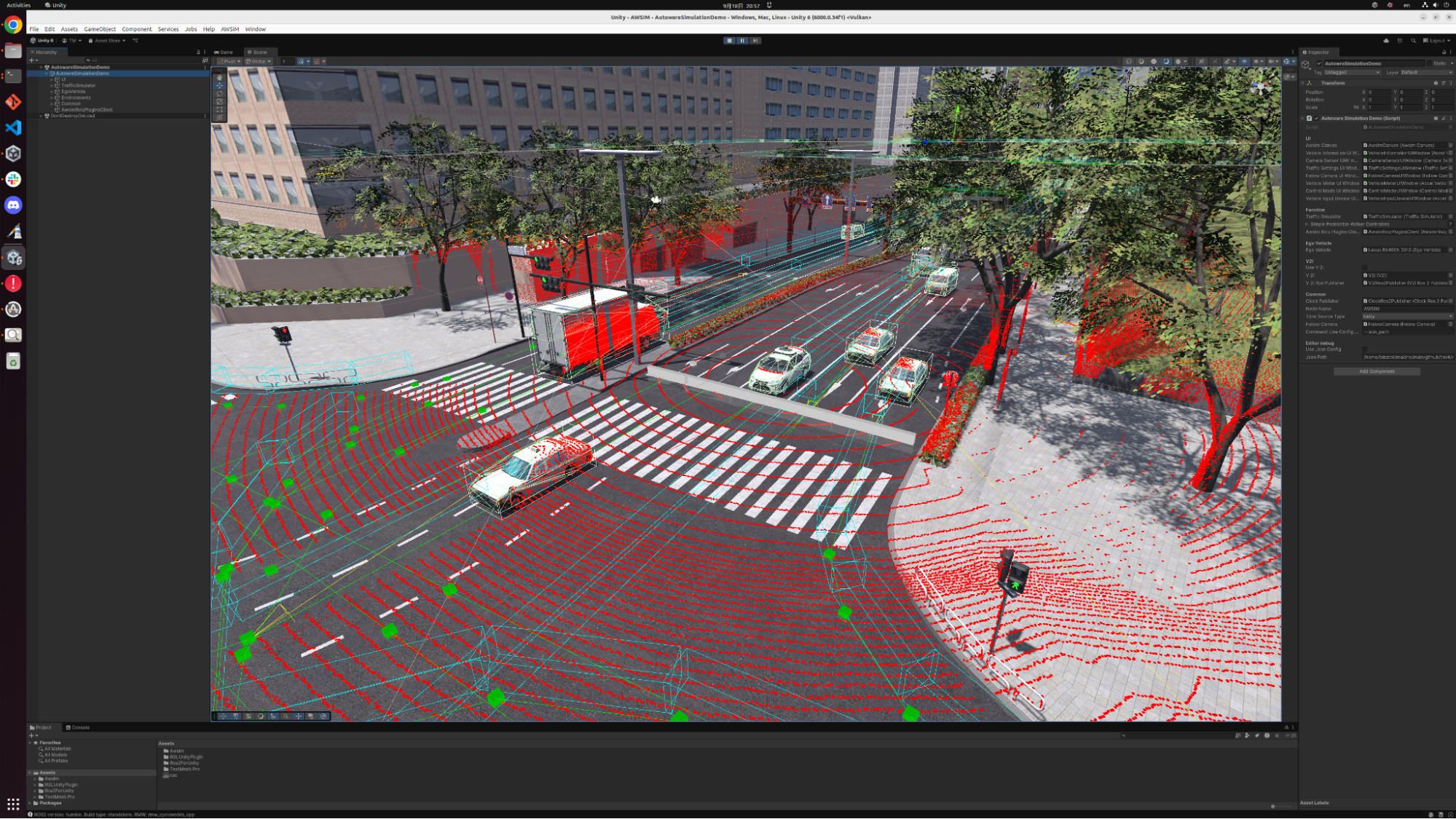
Task: Open Transform component help icon
Action: (1436, 83)
